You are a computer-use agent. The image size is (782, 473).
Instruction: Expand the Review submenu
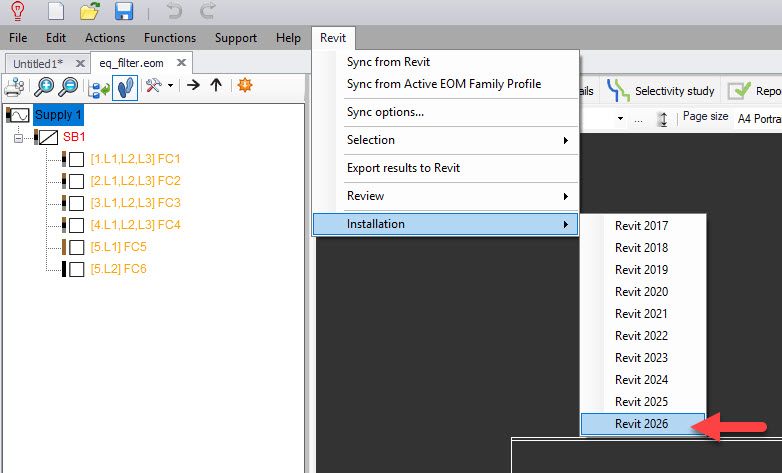[445, 196]
